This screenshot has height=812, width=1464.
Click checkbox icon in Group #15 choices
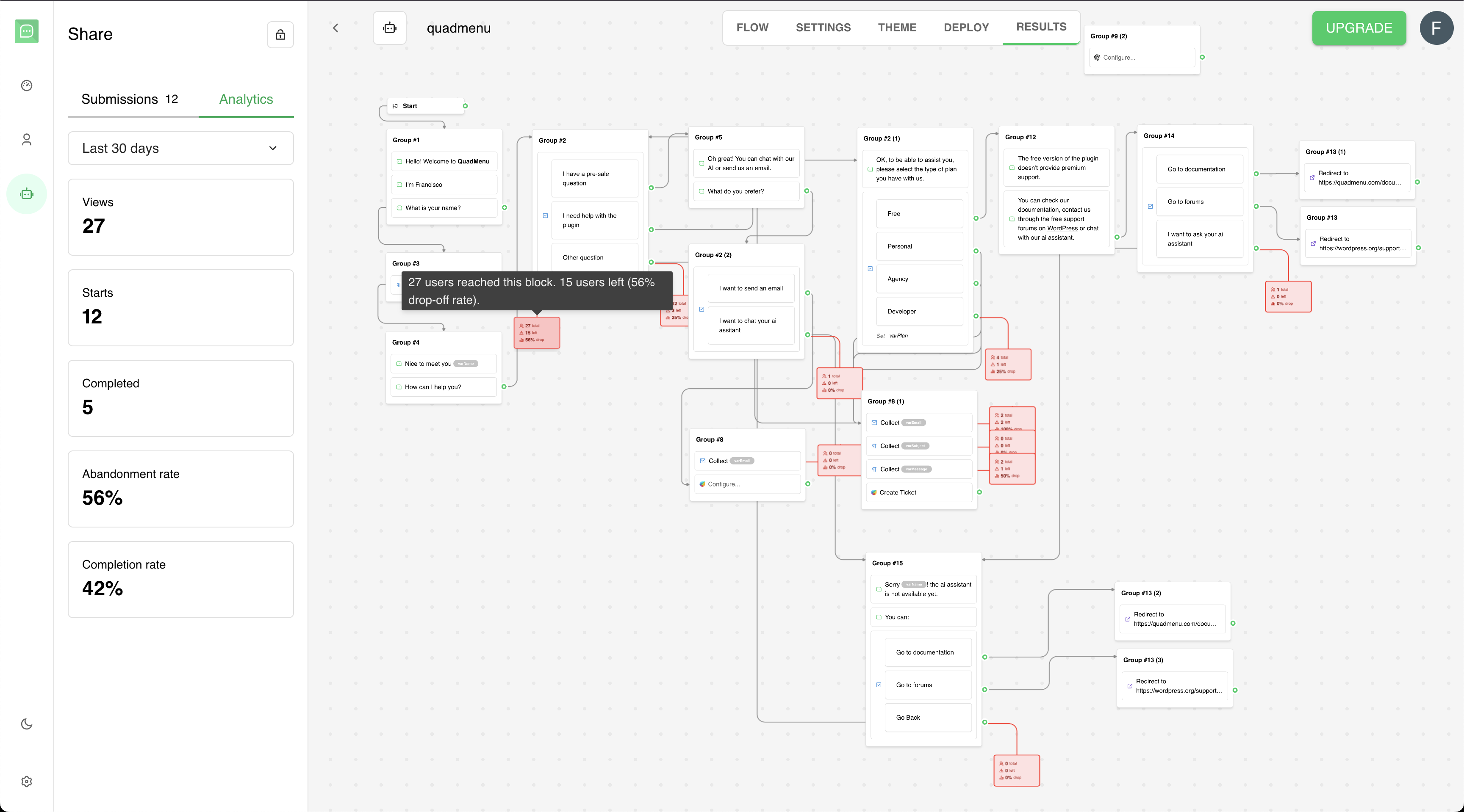pos(879,685)
